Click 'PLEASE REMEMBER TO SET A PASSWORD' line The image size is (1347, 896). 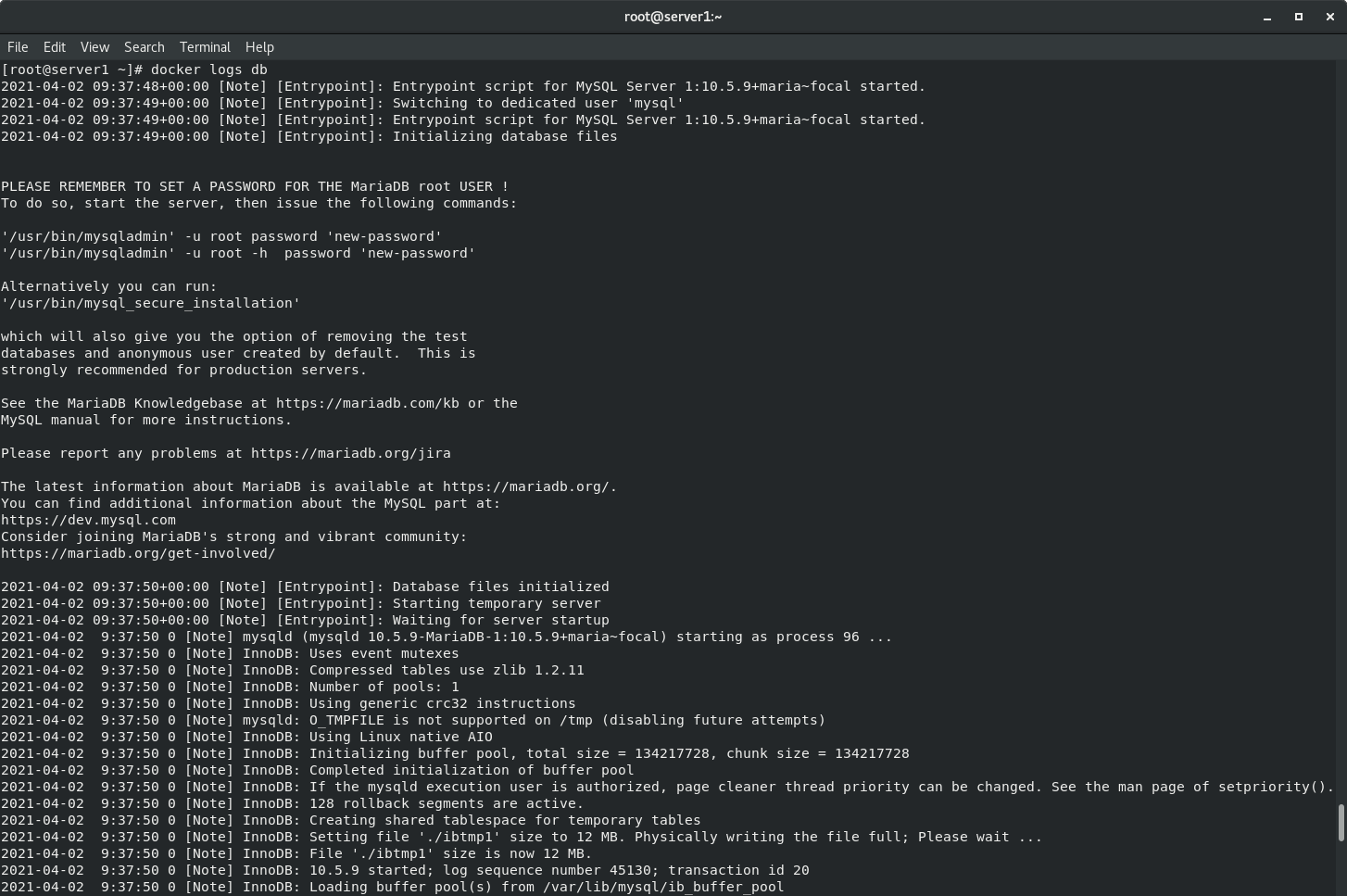[255, 186]
